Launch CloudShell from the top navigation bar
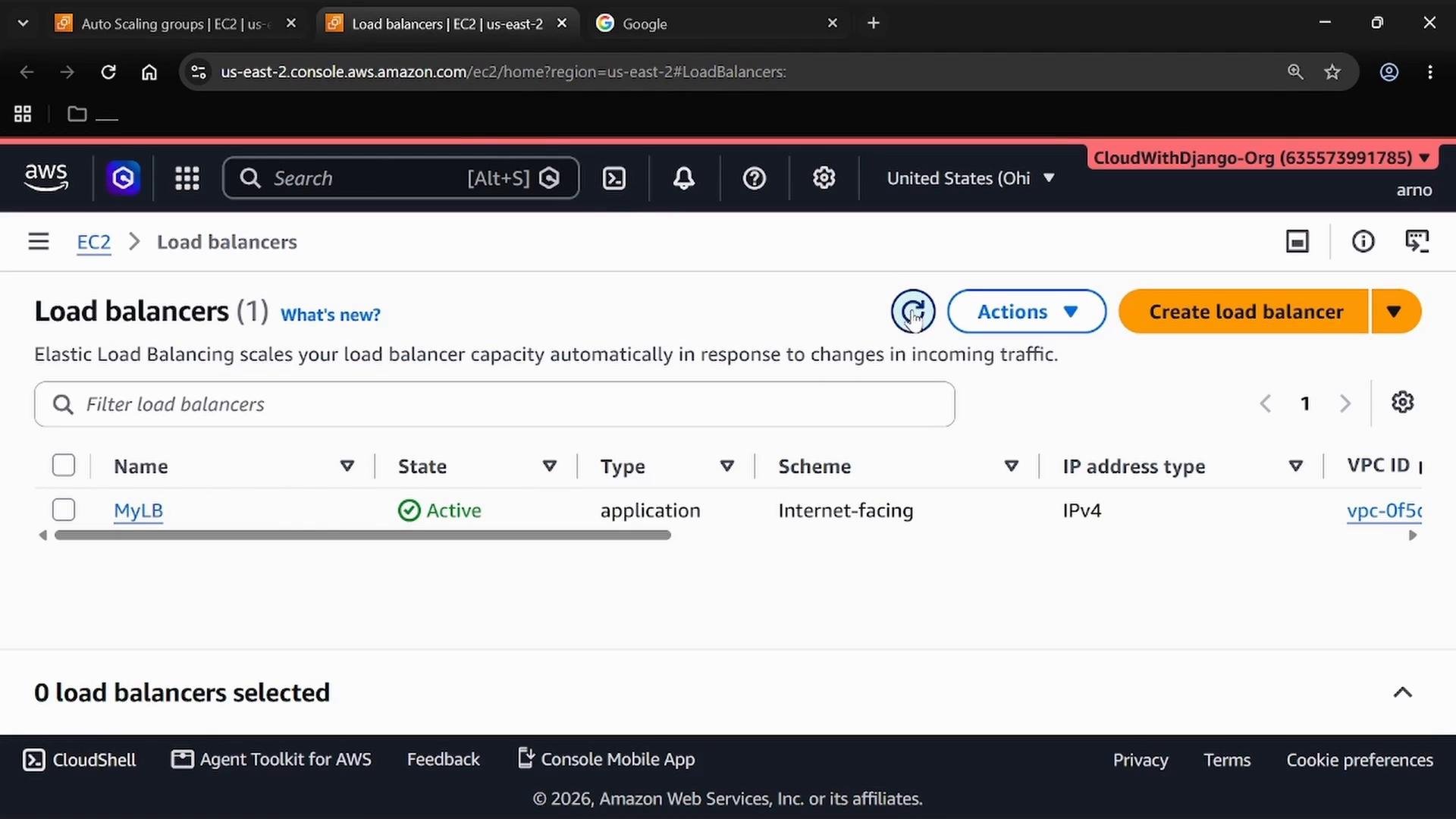The image size is (1456, 819). (613, 178)
